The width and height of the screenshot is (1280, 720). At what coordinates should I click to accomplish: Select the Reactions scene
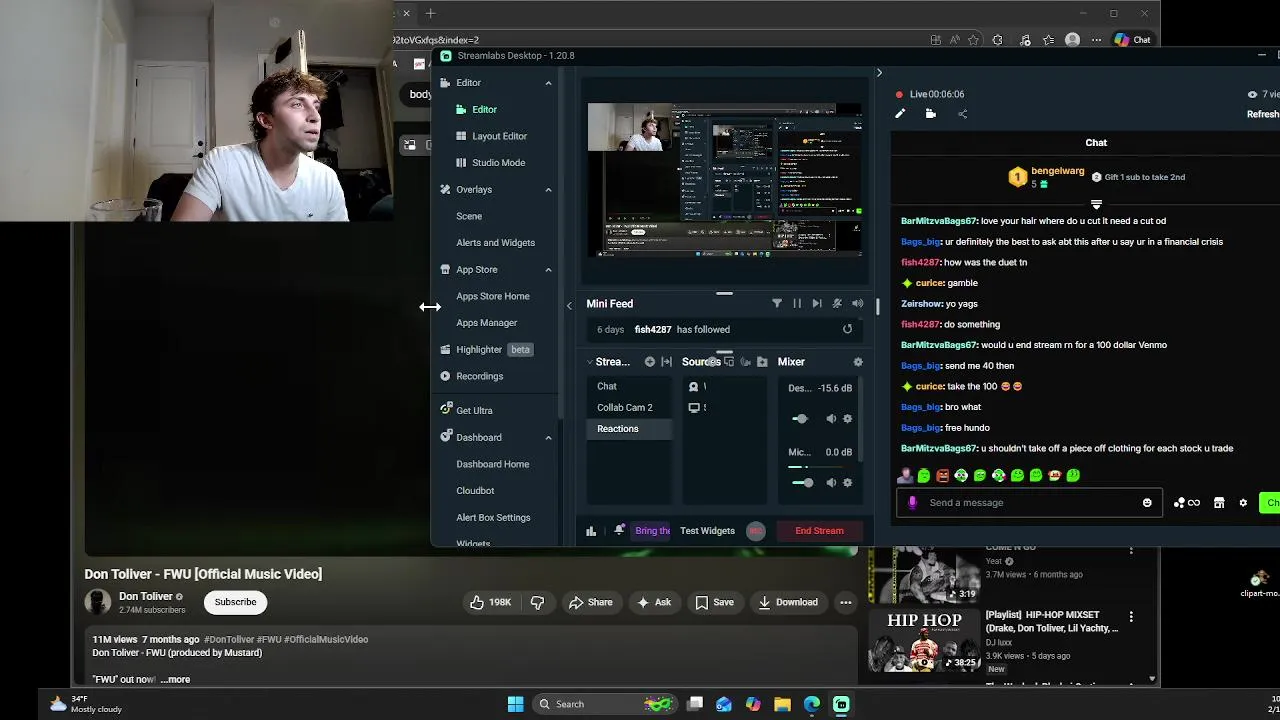630,429
